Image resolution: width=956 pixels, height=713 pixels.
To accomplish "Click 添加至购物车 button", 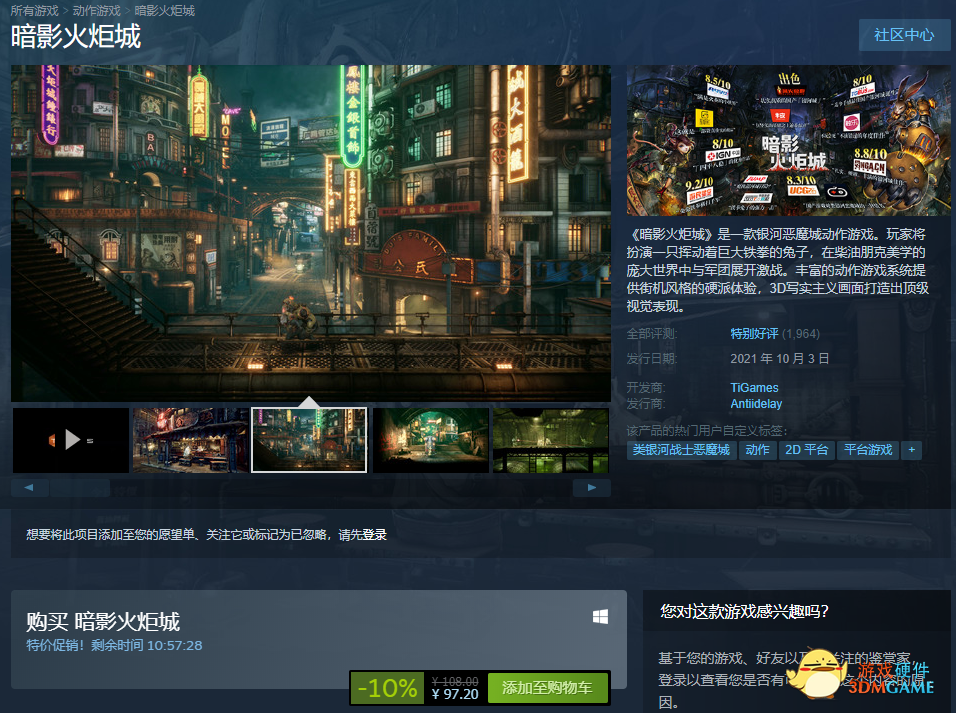I will [x=547, y=688].
